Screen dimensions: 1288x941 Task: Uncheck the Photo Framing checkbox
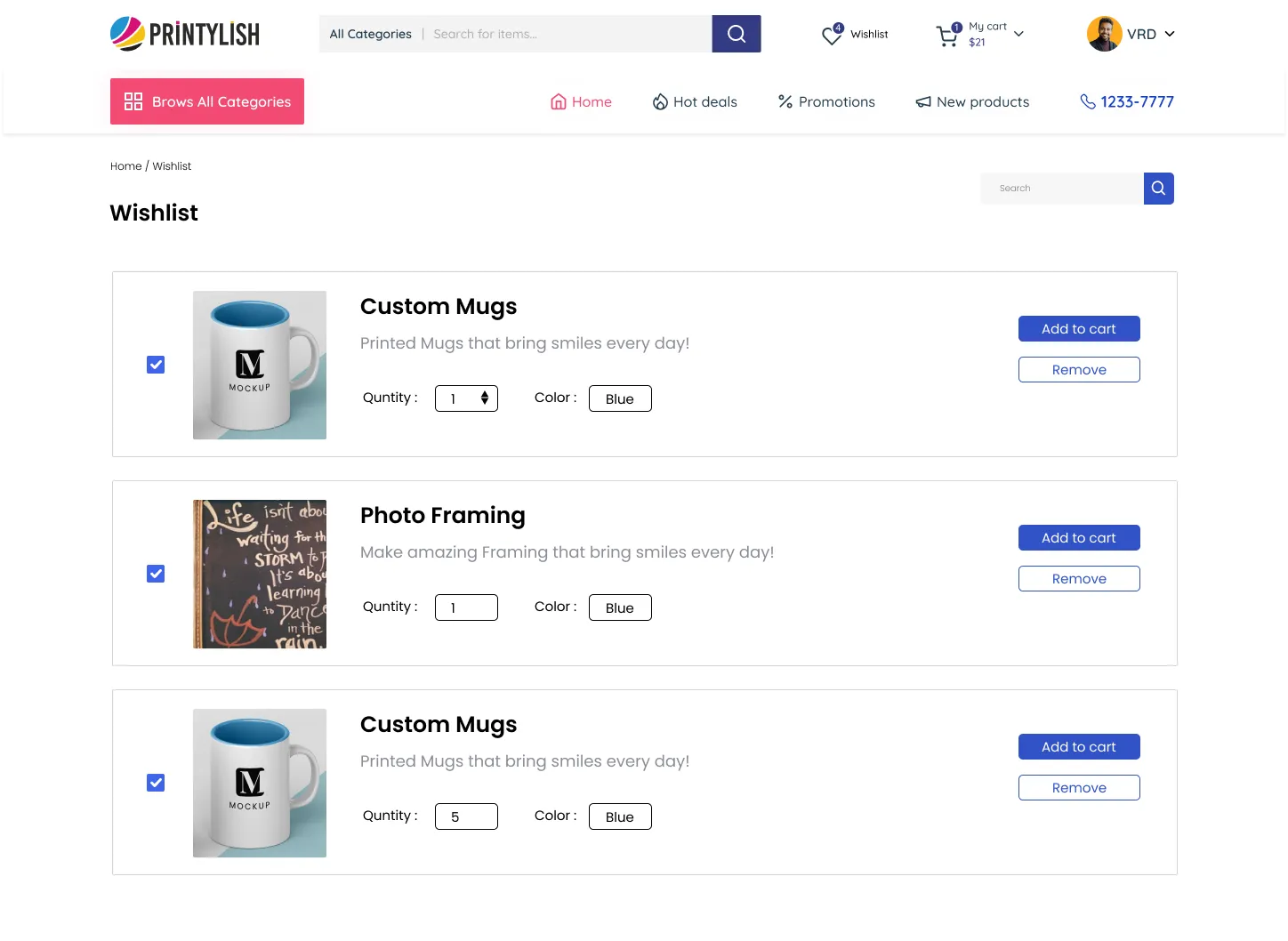coord(156,574)
